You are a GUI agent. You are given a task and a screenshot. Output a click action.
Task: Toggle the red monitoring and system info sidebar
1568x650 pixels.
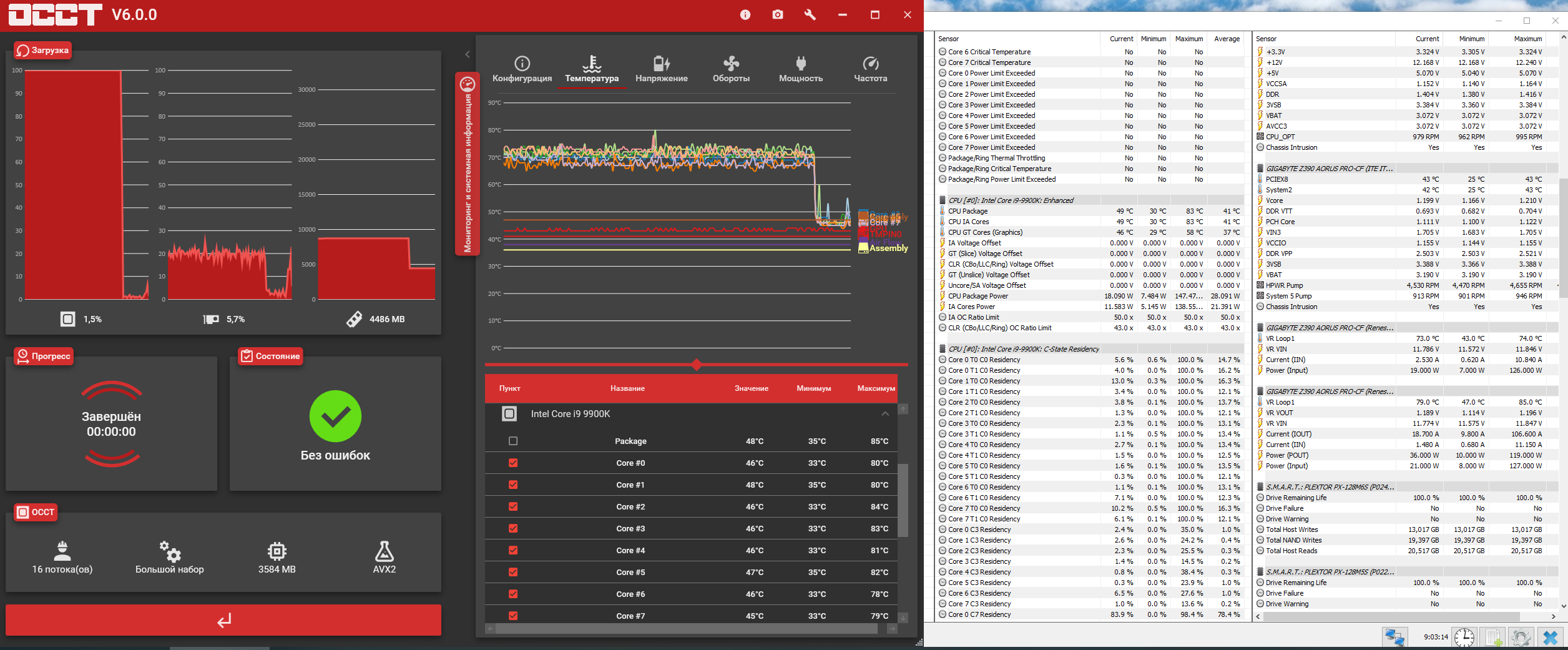pos(467,164)
